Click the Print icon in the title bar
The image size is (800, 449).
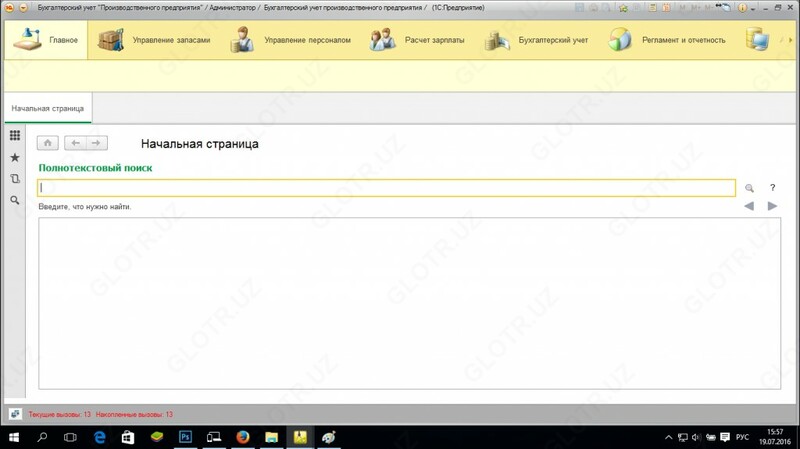pyautogui.click(x=593, y=8)
